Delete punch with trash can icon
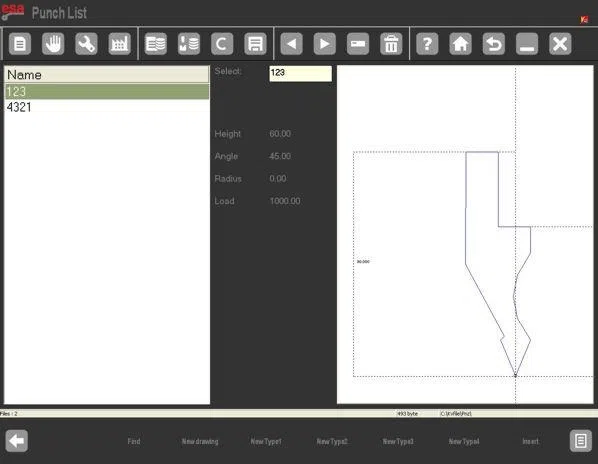The width and height of the screenshot is (598, 464). pos(391,44)
